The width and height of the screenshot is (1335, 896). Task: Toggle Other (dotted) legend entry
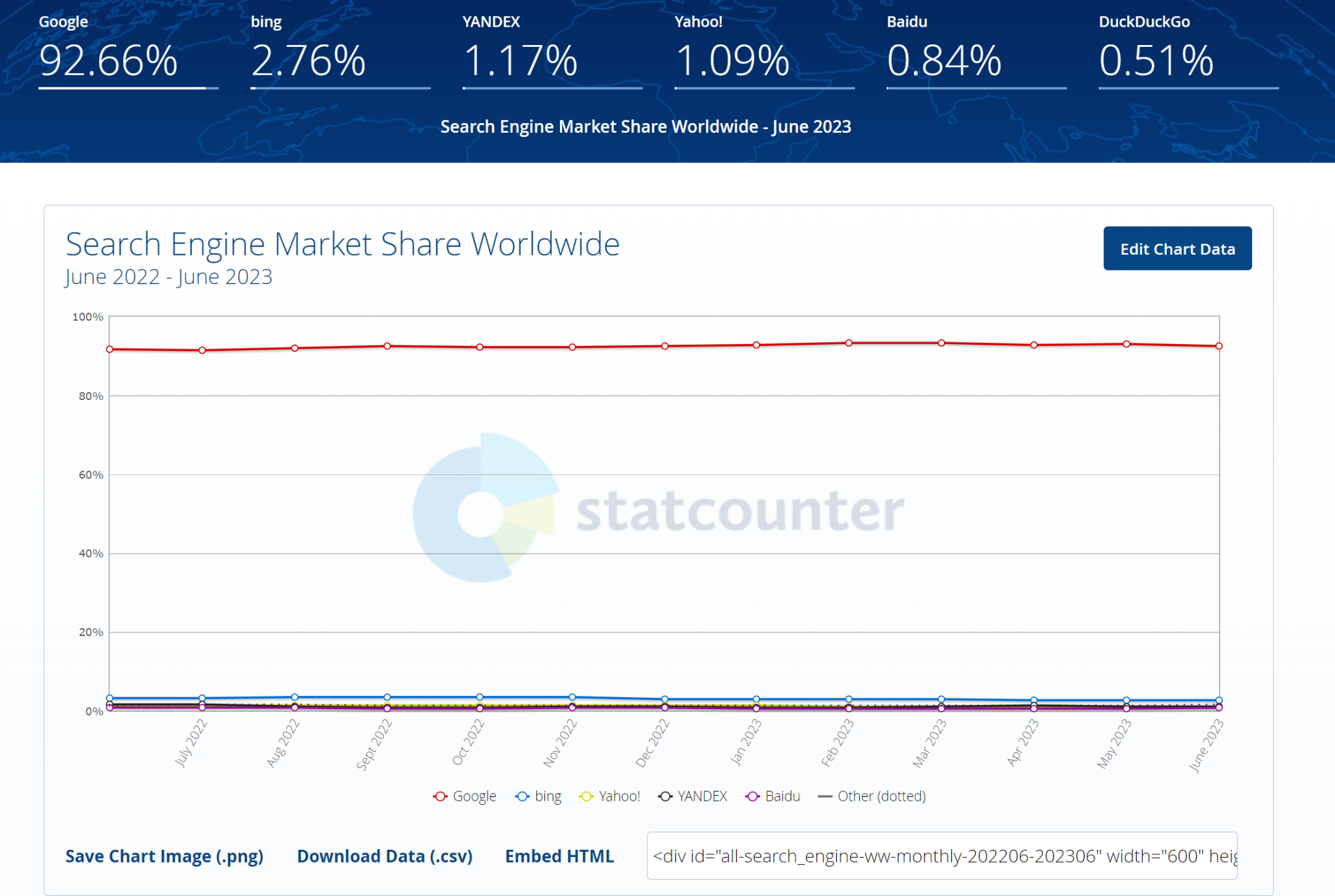(872, 796)
